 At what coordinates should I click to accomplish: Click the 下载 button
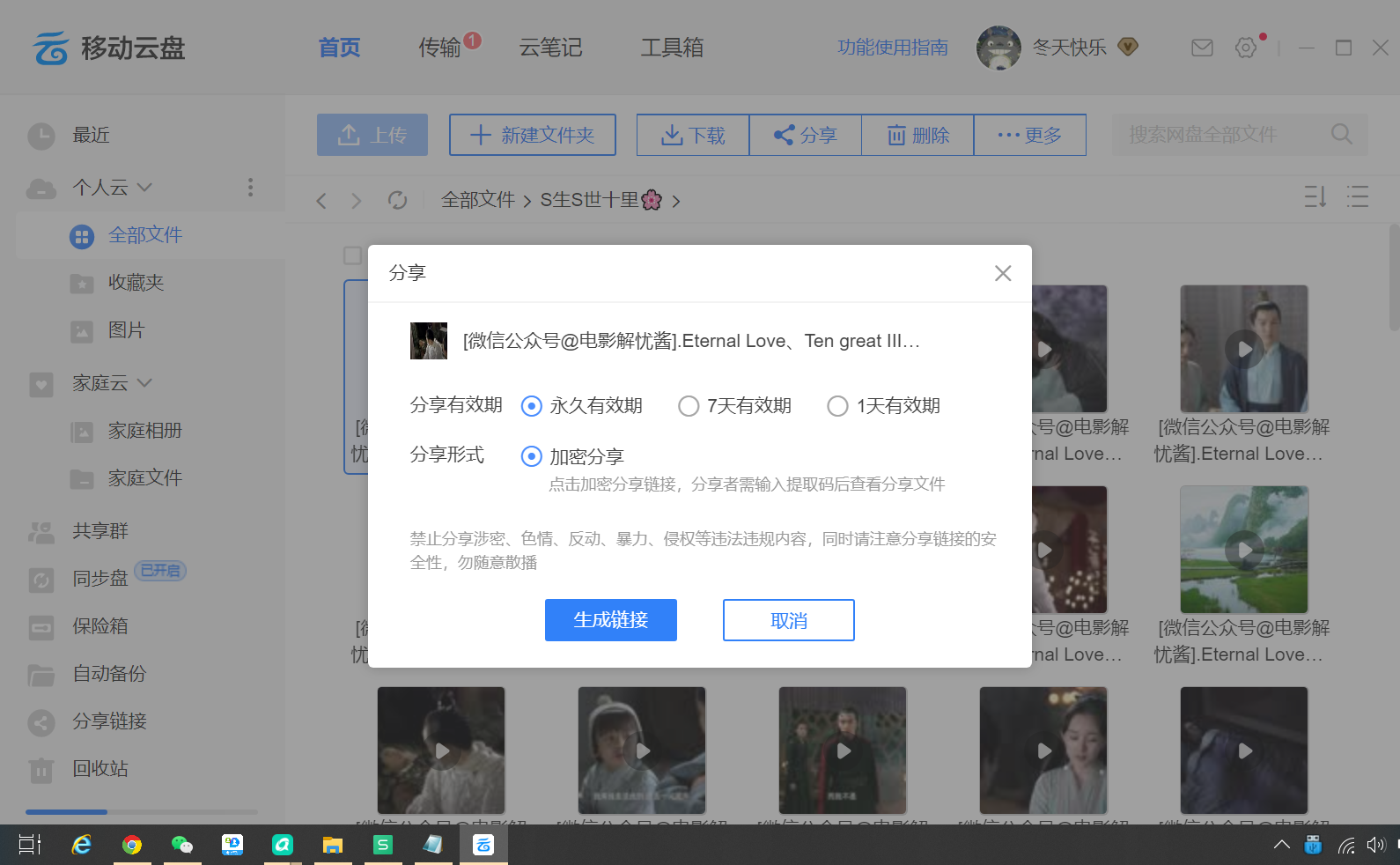(693, 135)
